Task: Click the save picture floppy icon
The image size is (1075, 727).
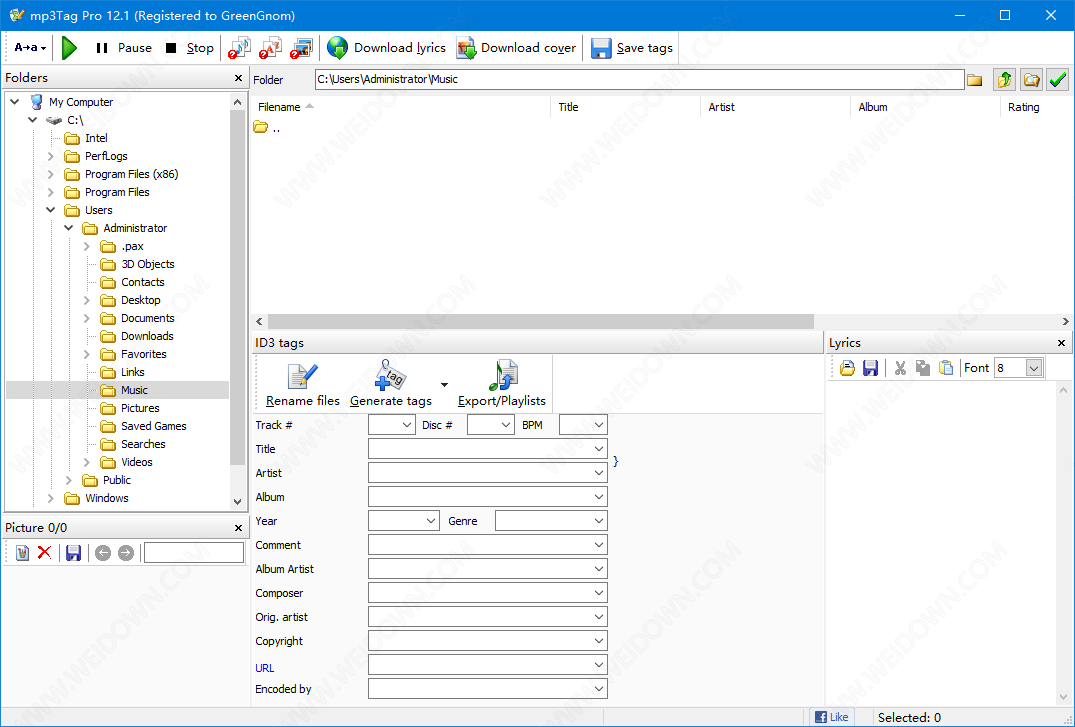Action: [73, 553]
